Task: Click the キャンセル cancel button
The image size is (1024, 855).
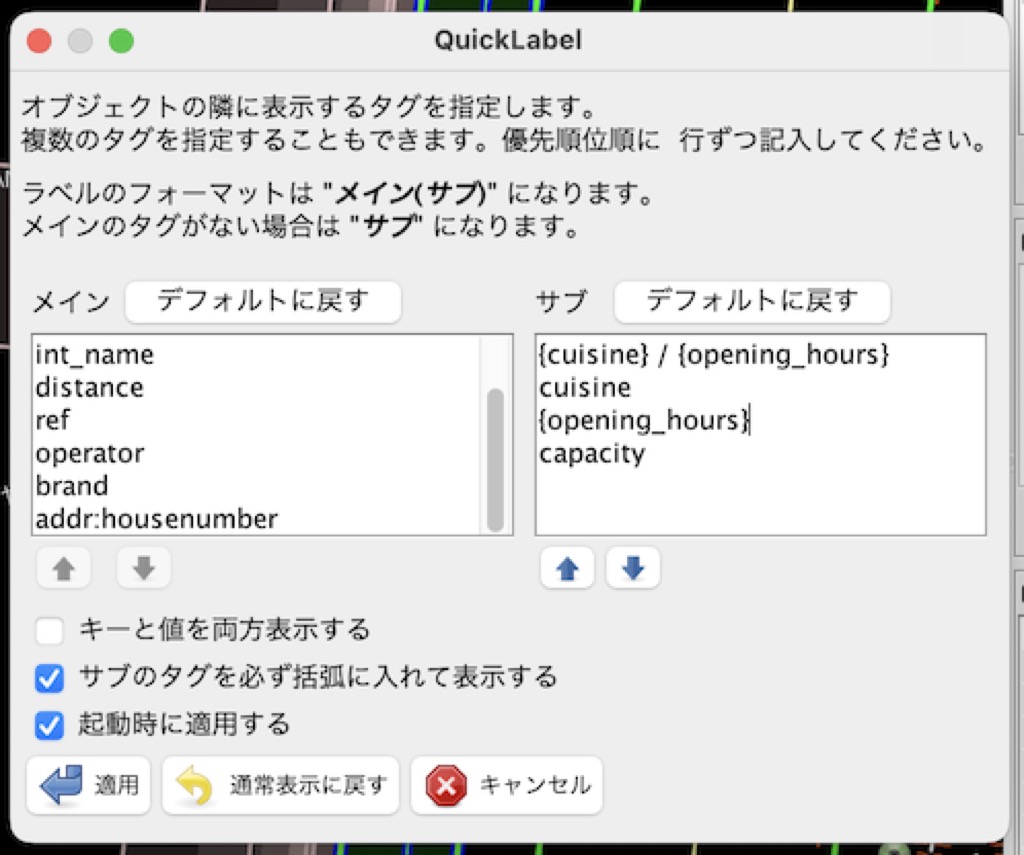Action: point(507,785)
